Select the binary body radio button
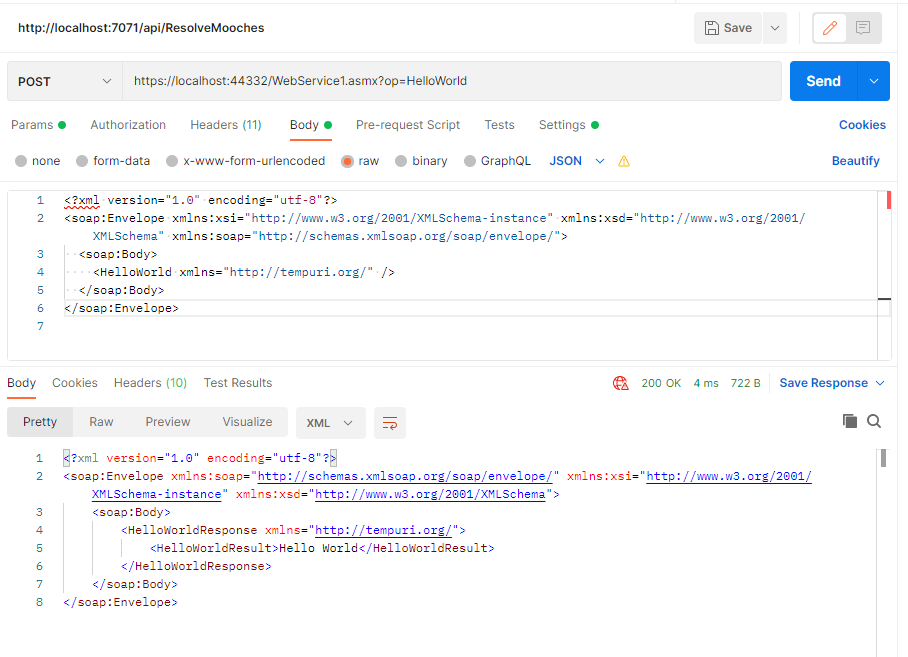This screenshot has width=908, height=657. [401, 161]
